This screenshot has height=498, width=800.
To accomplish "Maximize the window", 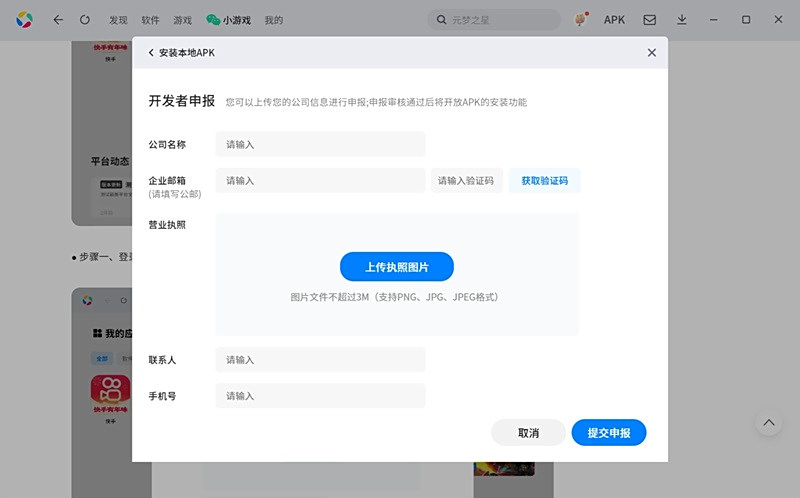I will (x=746, y=20).
